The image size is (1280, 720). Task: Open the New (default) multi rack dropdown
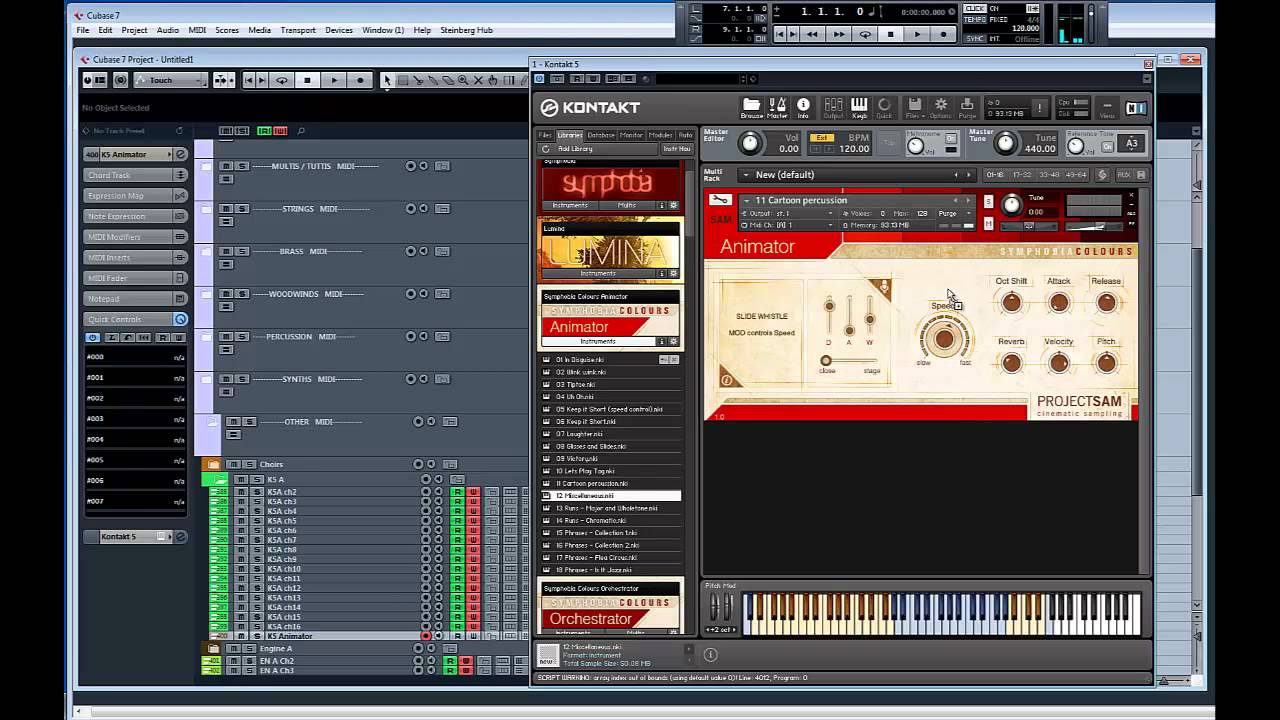click(858, 175)
